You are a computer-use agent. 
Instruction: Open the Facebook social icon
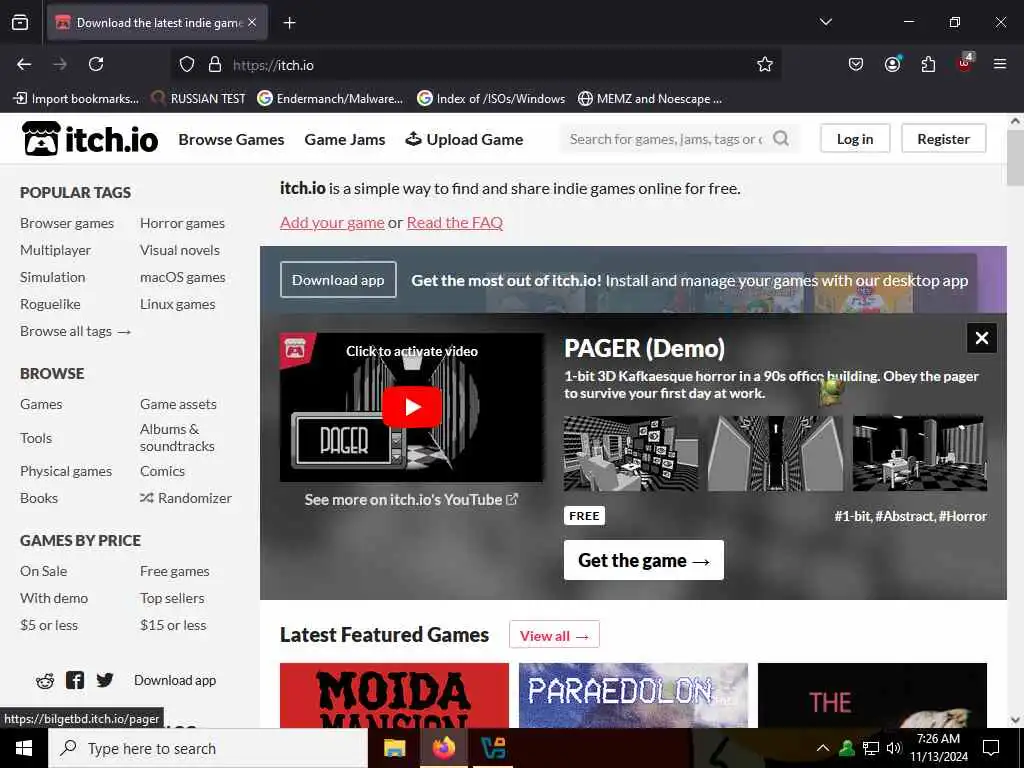point(75,680)
